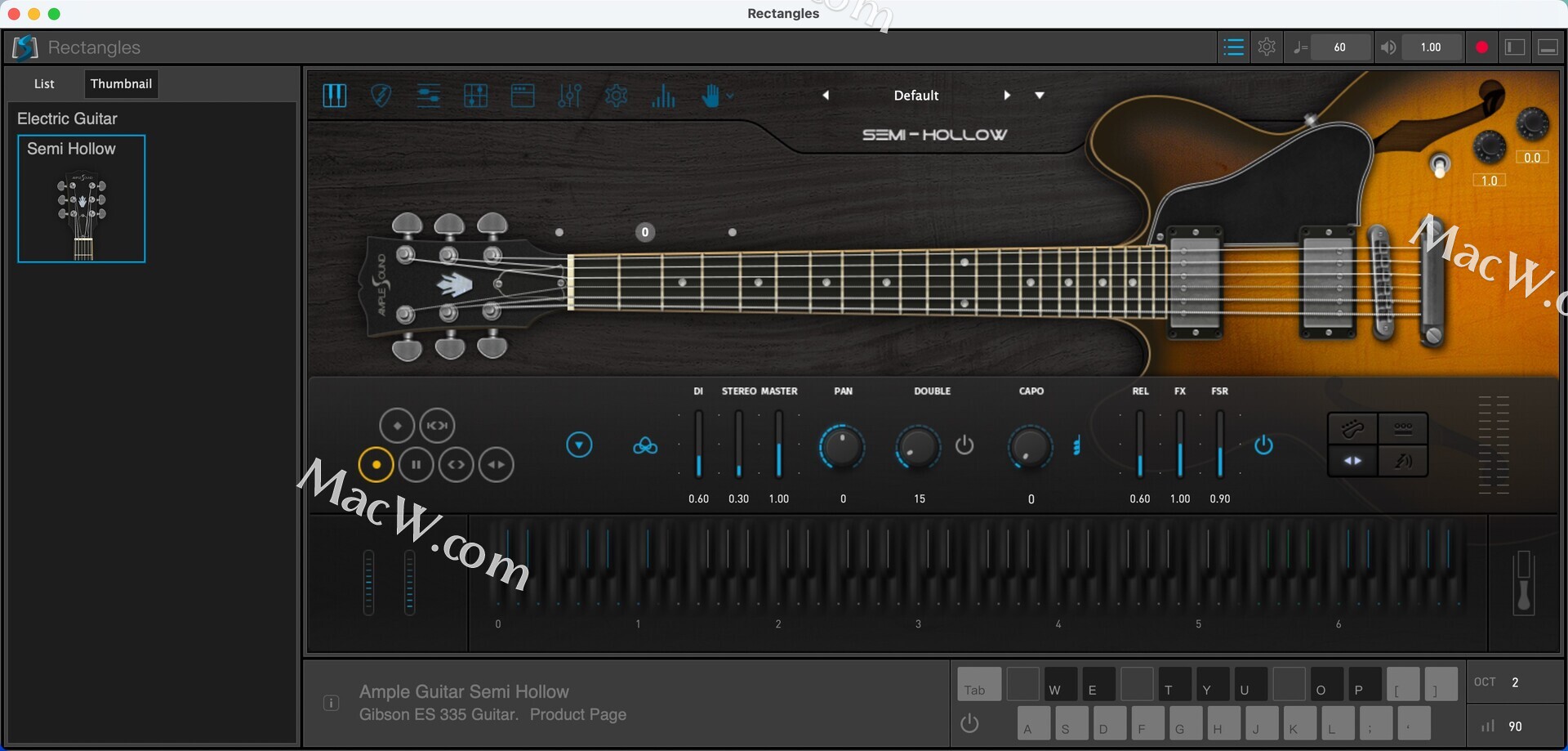Click the circular button above pause
Image resolution: width=1568 pixels, height=751 pixels.
point(437,426)
